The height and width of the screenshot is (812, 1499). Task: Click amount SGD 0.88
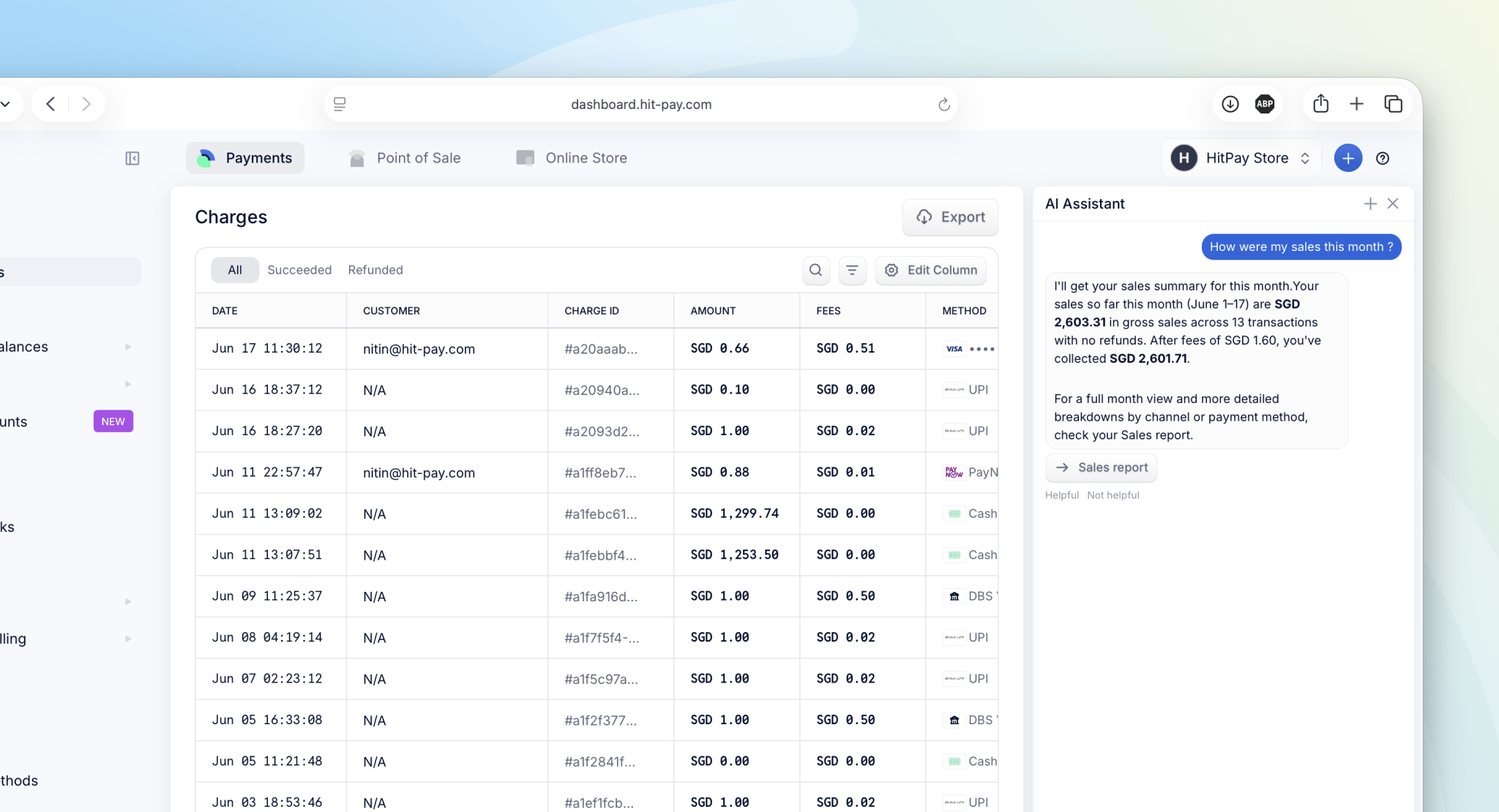[x=719, y=473]
